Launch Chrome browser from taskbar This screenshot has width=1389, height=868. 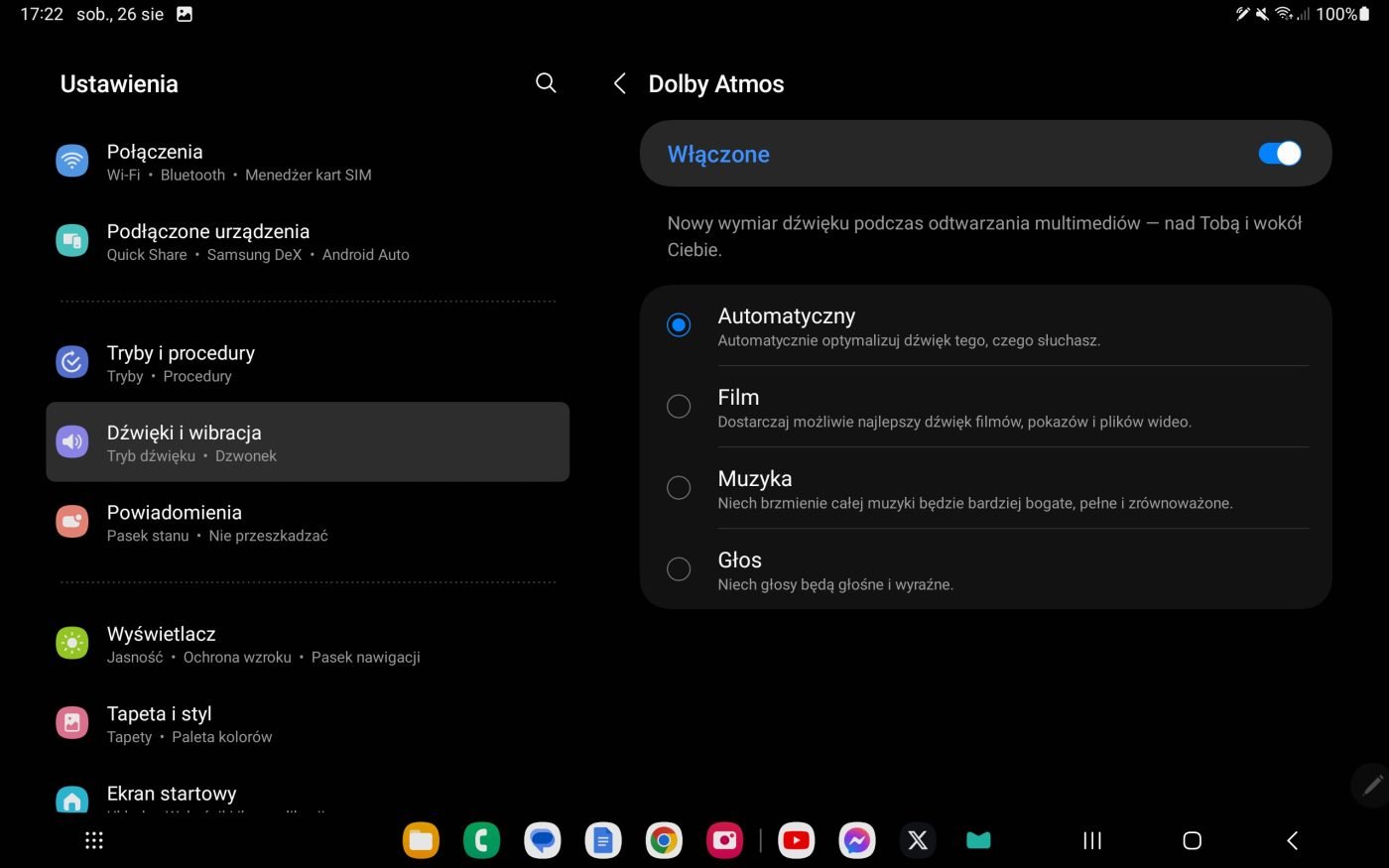664,840
